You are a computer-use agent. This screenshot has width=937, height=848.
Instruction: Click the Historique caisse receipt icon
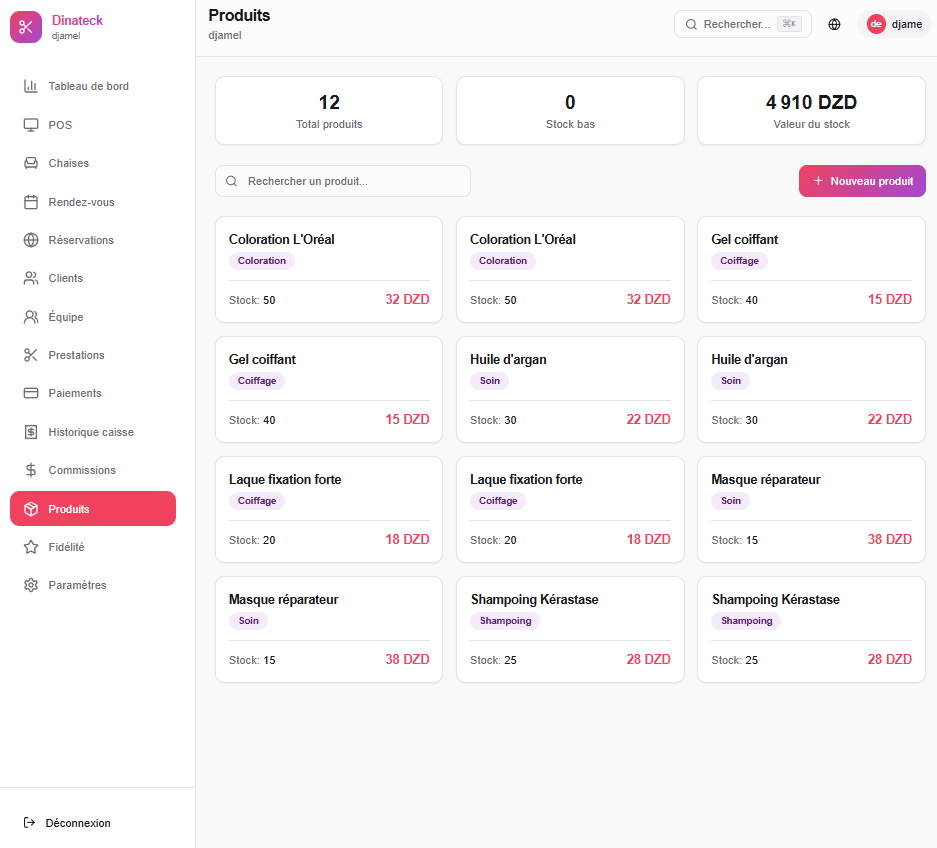(x=30, y=432)
